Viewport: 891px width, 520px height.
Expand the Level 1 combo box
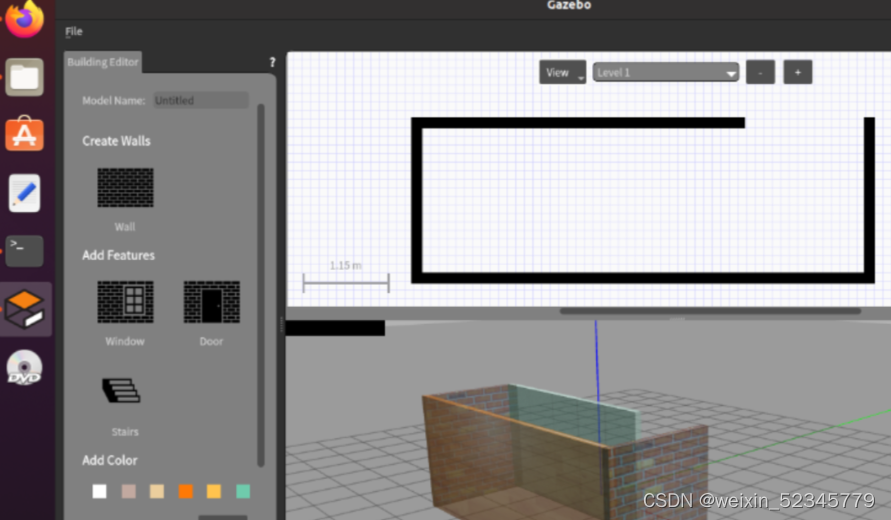click(666, 73)
